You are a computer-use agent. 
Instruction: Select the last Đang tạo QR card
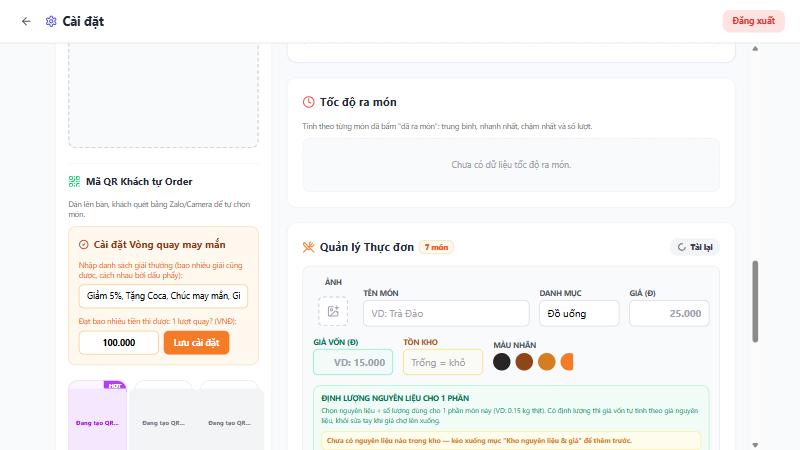[229, 415]
